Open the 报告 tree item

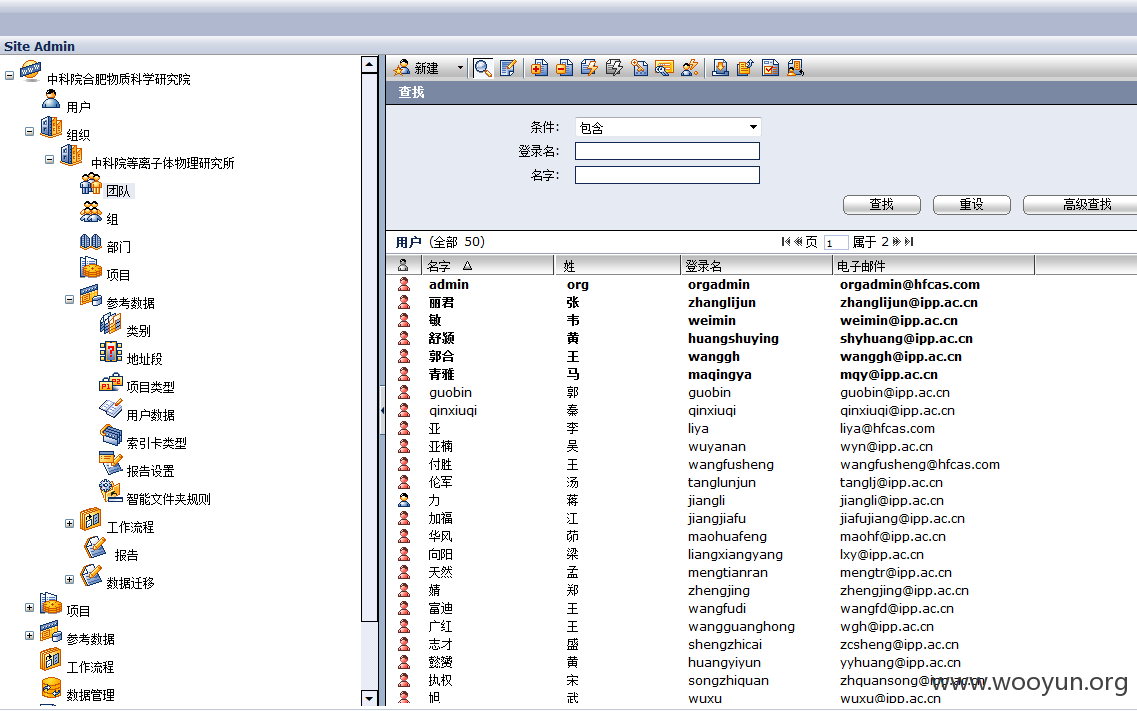126,555
